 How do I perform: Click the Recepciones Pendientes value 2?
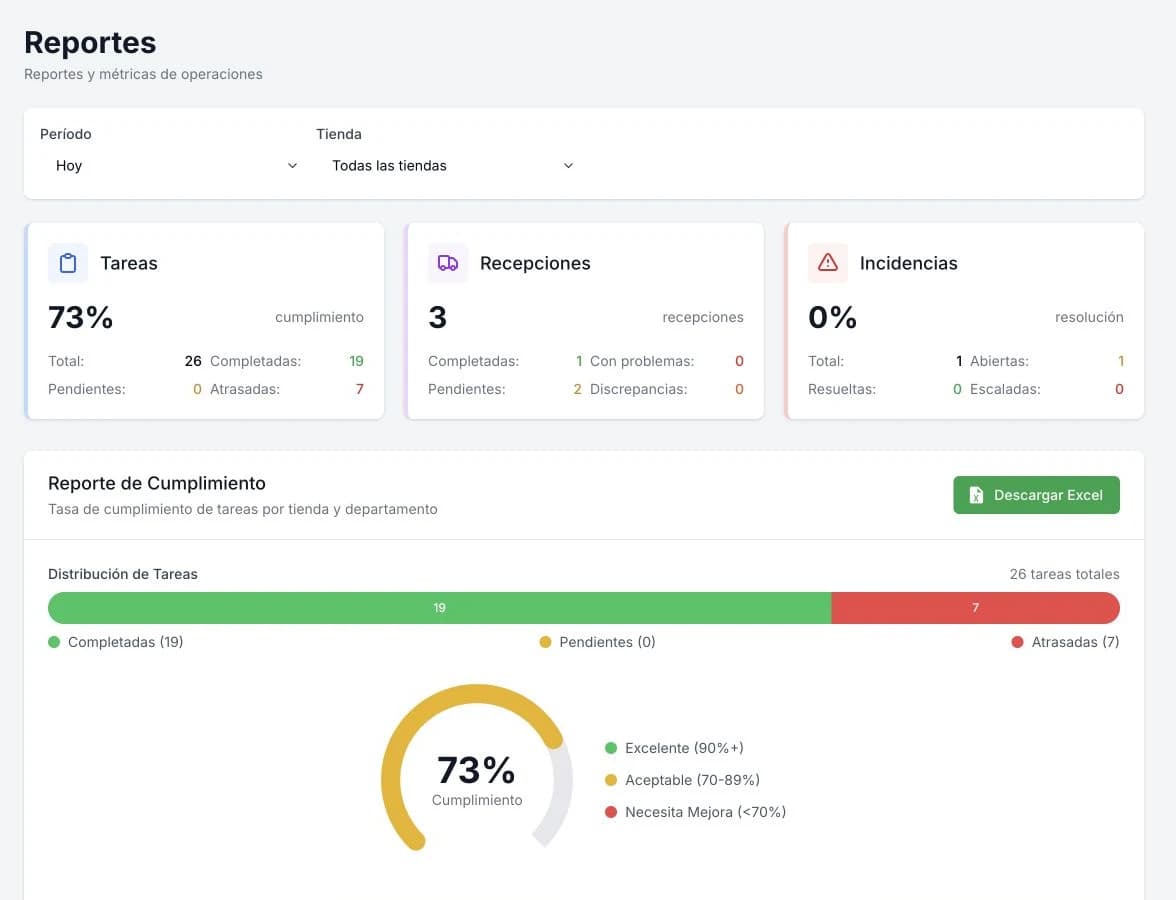(578, 389)
